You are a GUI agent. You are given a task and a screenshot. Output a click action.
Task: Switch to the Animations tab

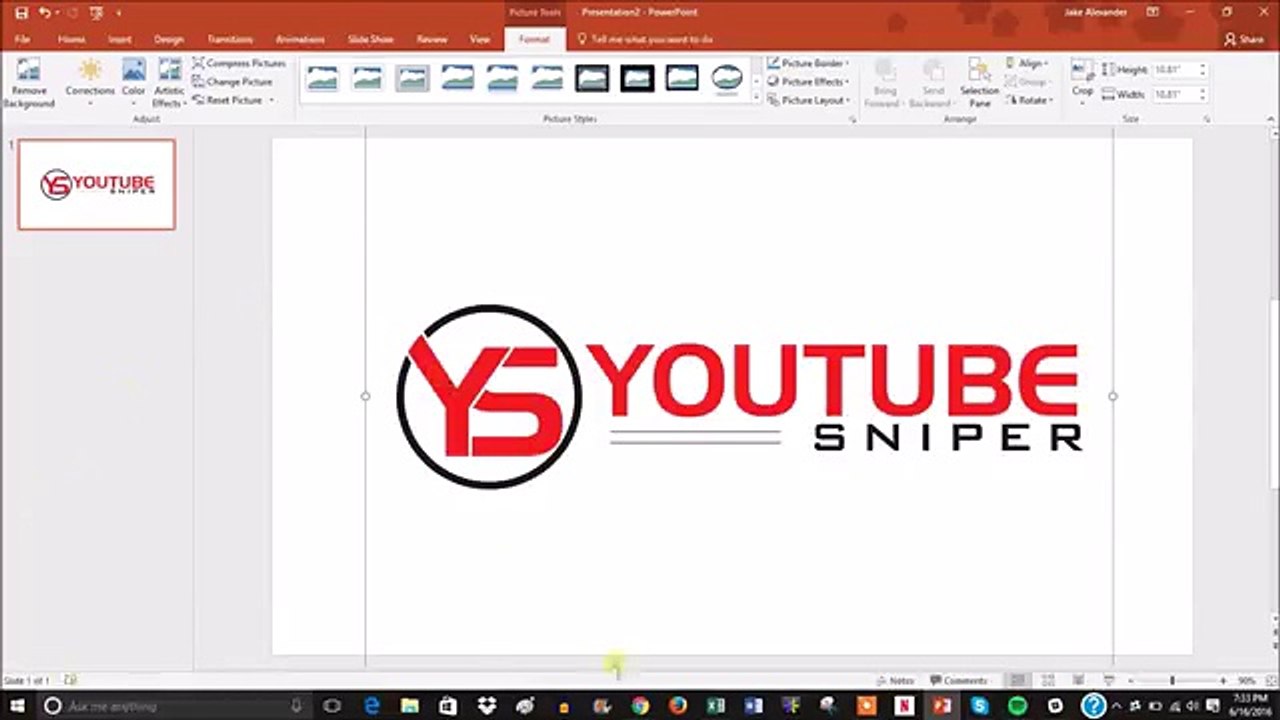[300, 39]
